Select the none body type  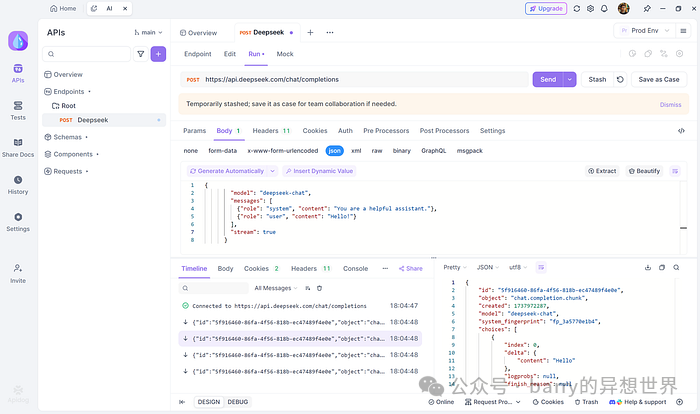(191, 151)
